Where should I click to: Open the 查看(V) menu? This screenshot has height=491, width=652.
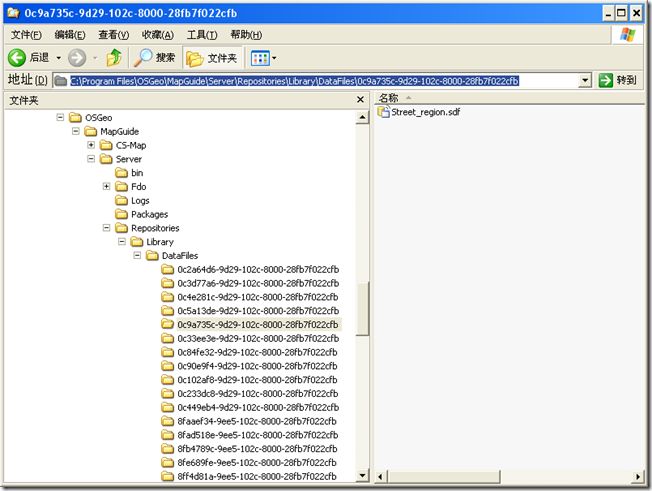[114, 35]
